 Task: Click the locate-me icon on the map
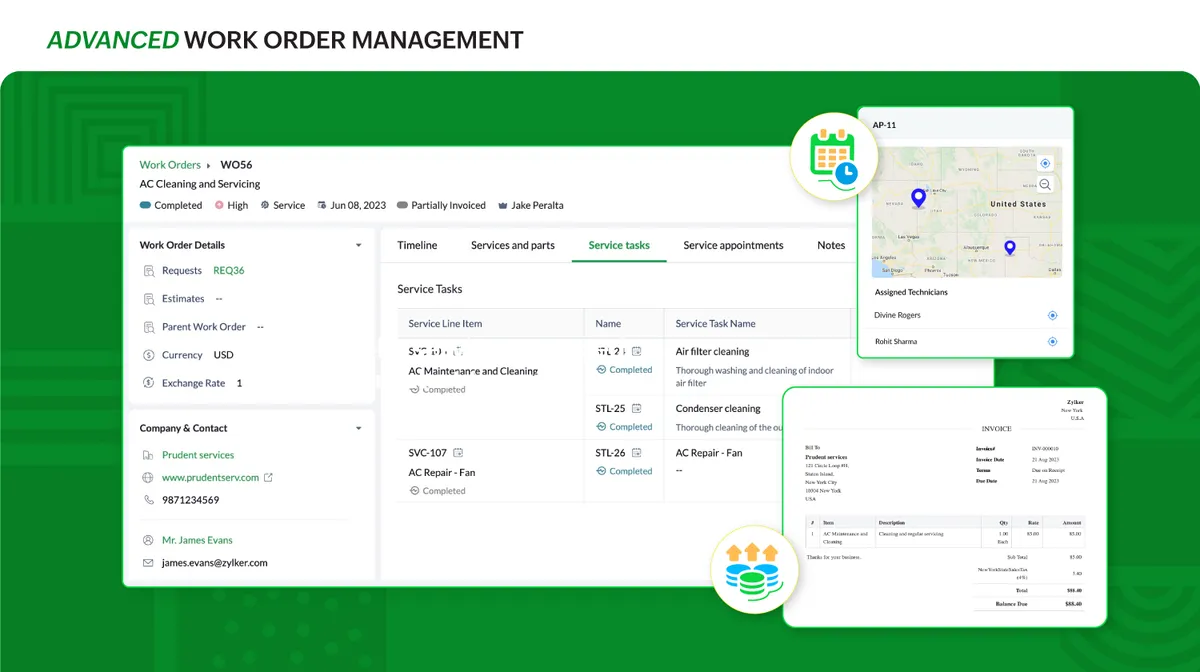coord(1045,163)
